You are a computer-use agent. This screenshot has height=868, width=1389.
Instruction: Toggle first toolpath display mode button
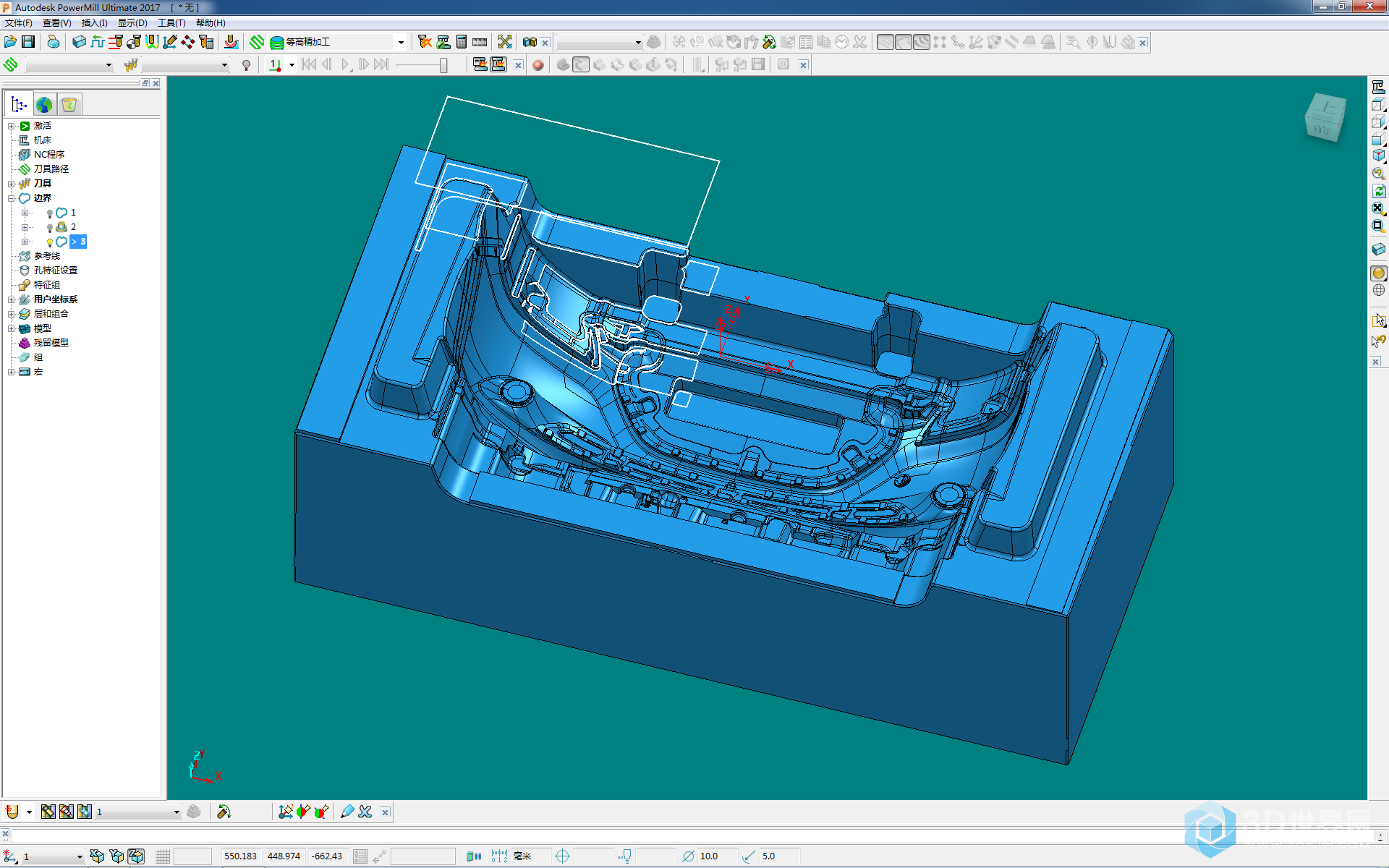(885, 42)
